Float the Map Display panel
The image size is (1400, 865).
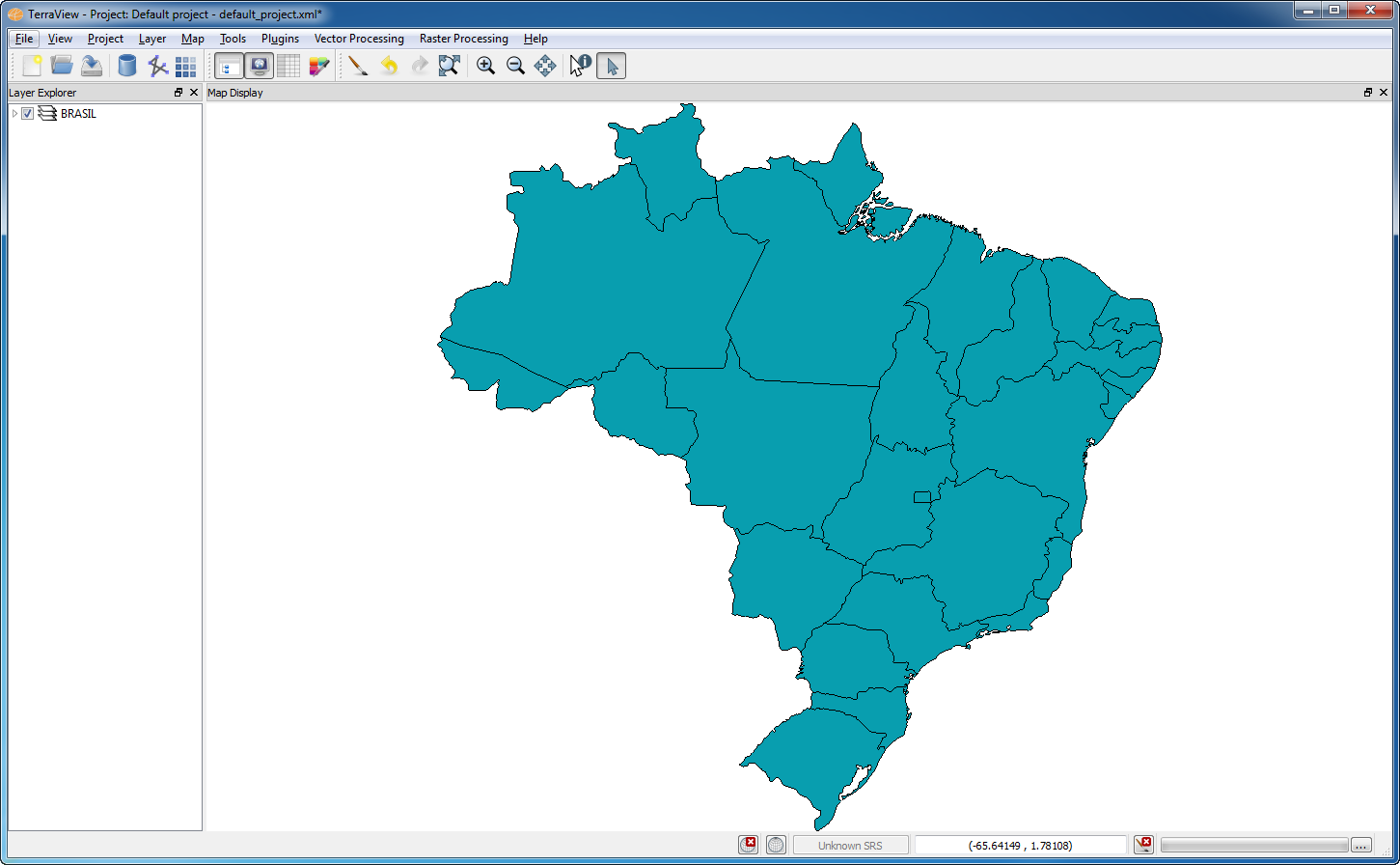pos(1368,93)
